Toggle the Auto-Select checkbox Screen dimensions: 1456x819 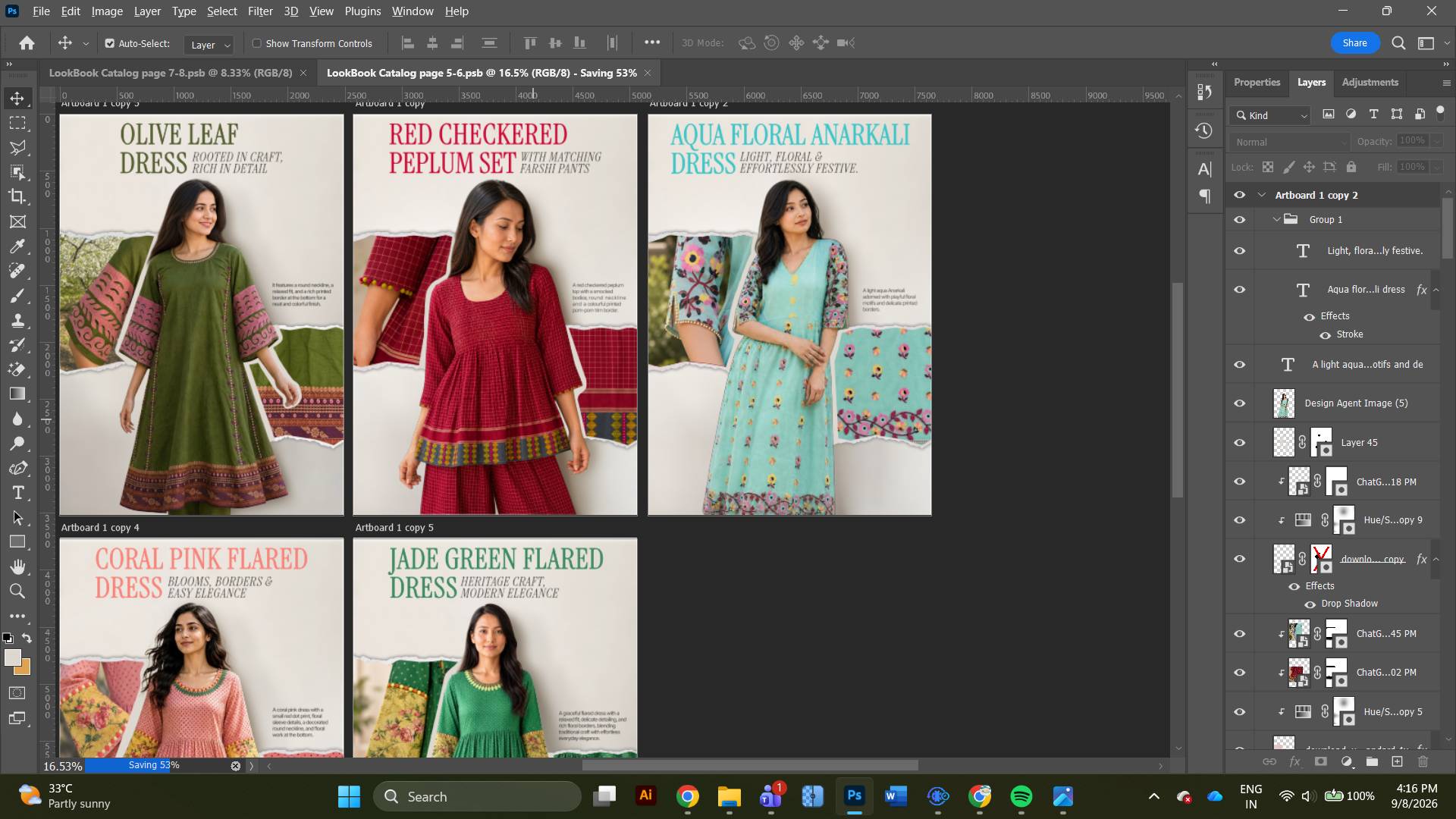pos(110,43)
